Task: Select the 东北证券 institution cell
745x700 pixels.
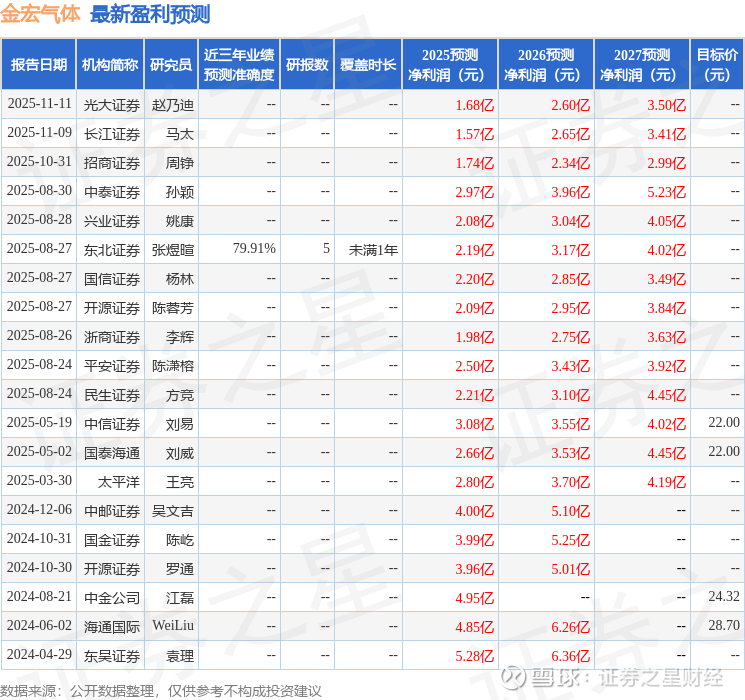Action: [112, 250]
